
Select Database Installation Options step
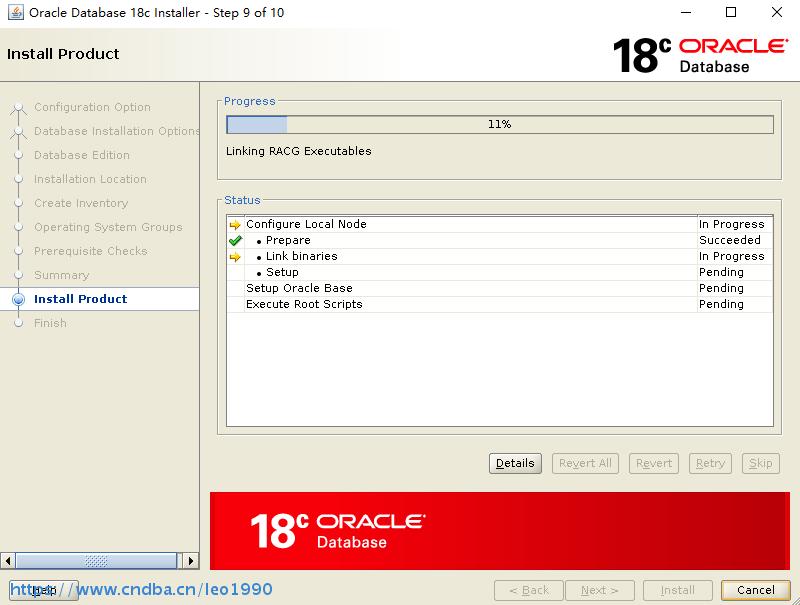[116, 131]
